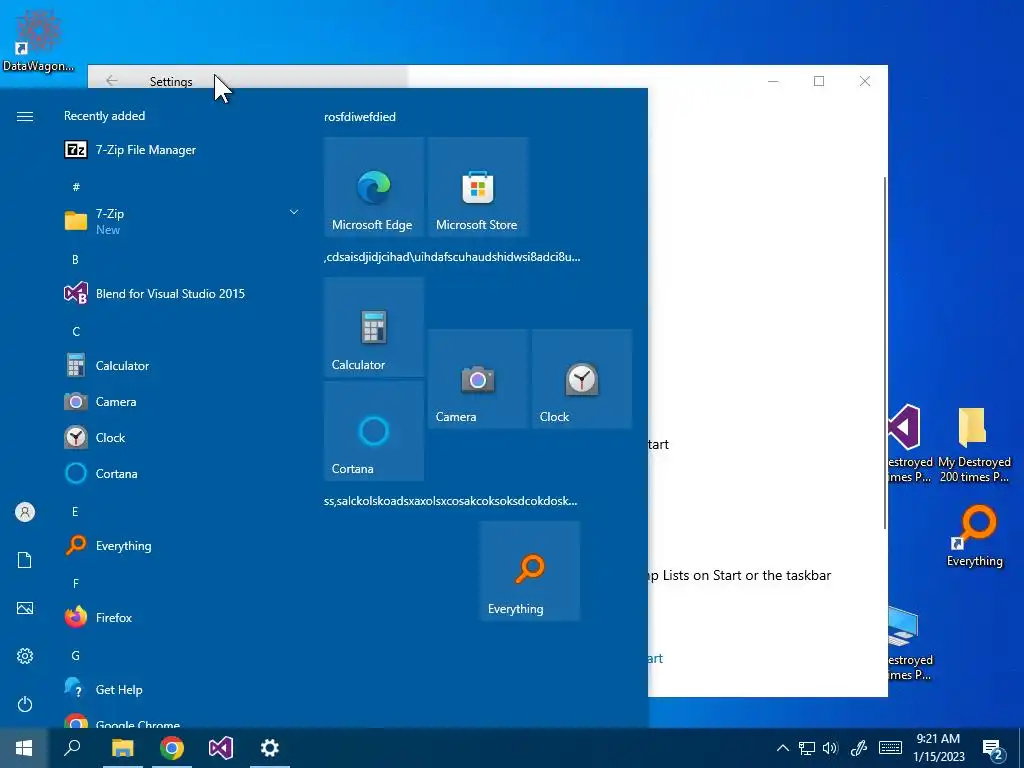Select tile group name starting with ss,salckolskoad
This screenshot has width=1024, height=768.
point(451,501)
